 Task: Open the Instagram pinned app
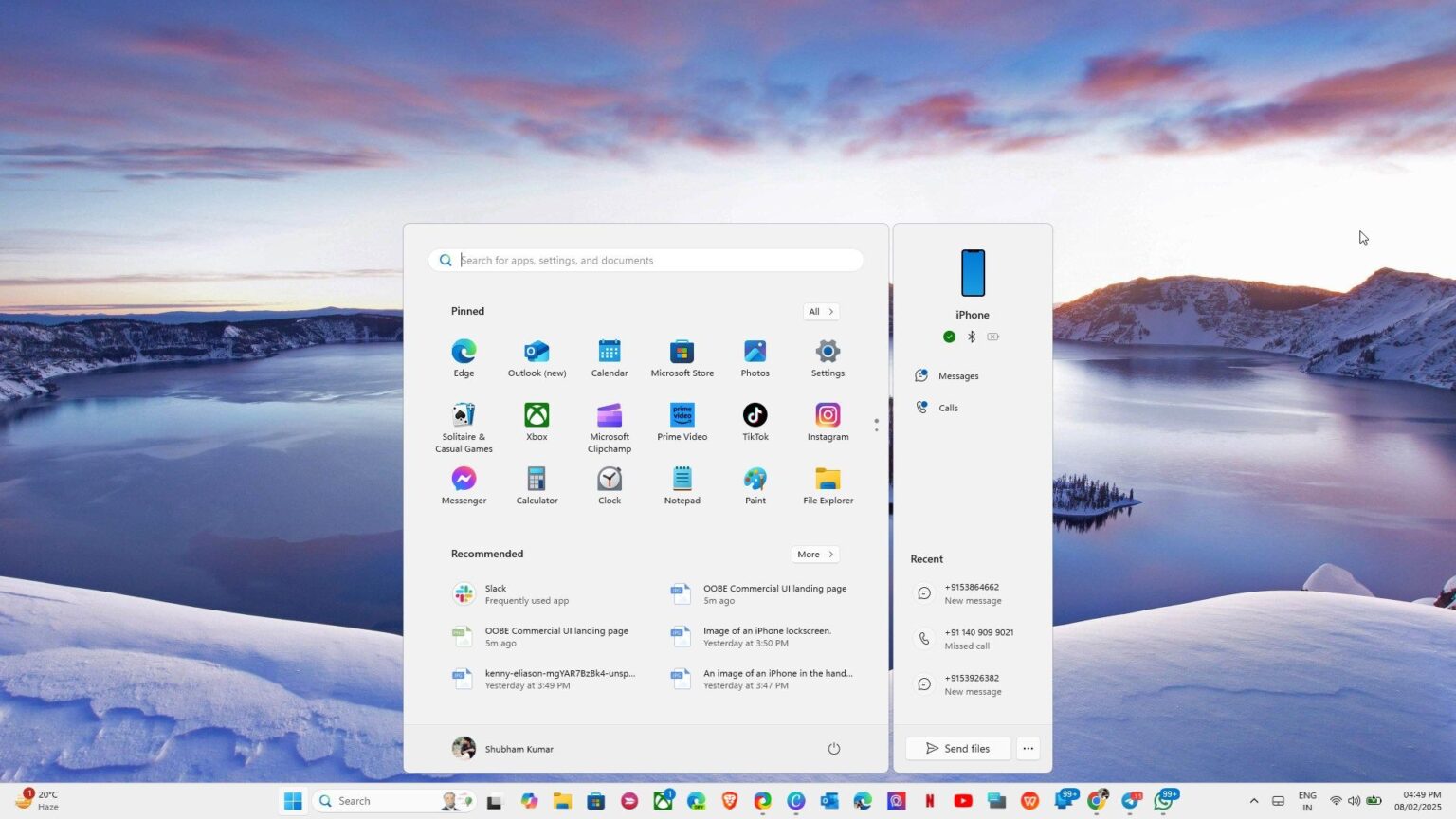(827, 414)
